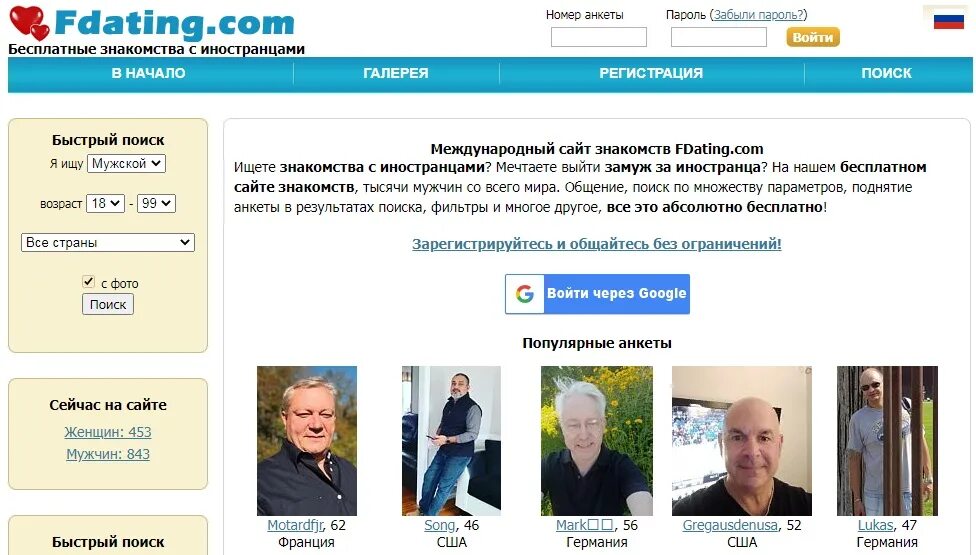Screen dimensions: 976x555
Task: Expand the 'Мужской' gender dropdown
Action: [126, 164]
